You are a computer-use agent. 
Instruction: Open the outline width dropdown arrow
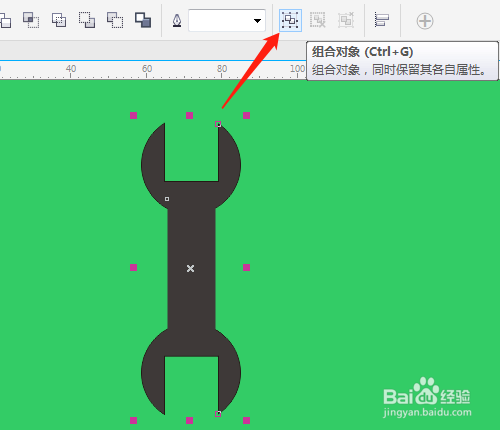coord(257,21)
